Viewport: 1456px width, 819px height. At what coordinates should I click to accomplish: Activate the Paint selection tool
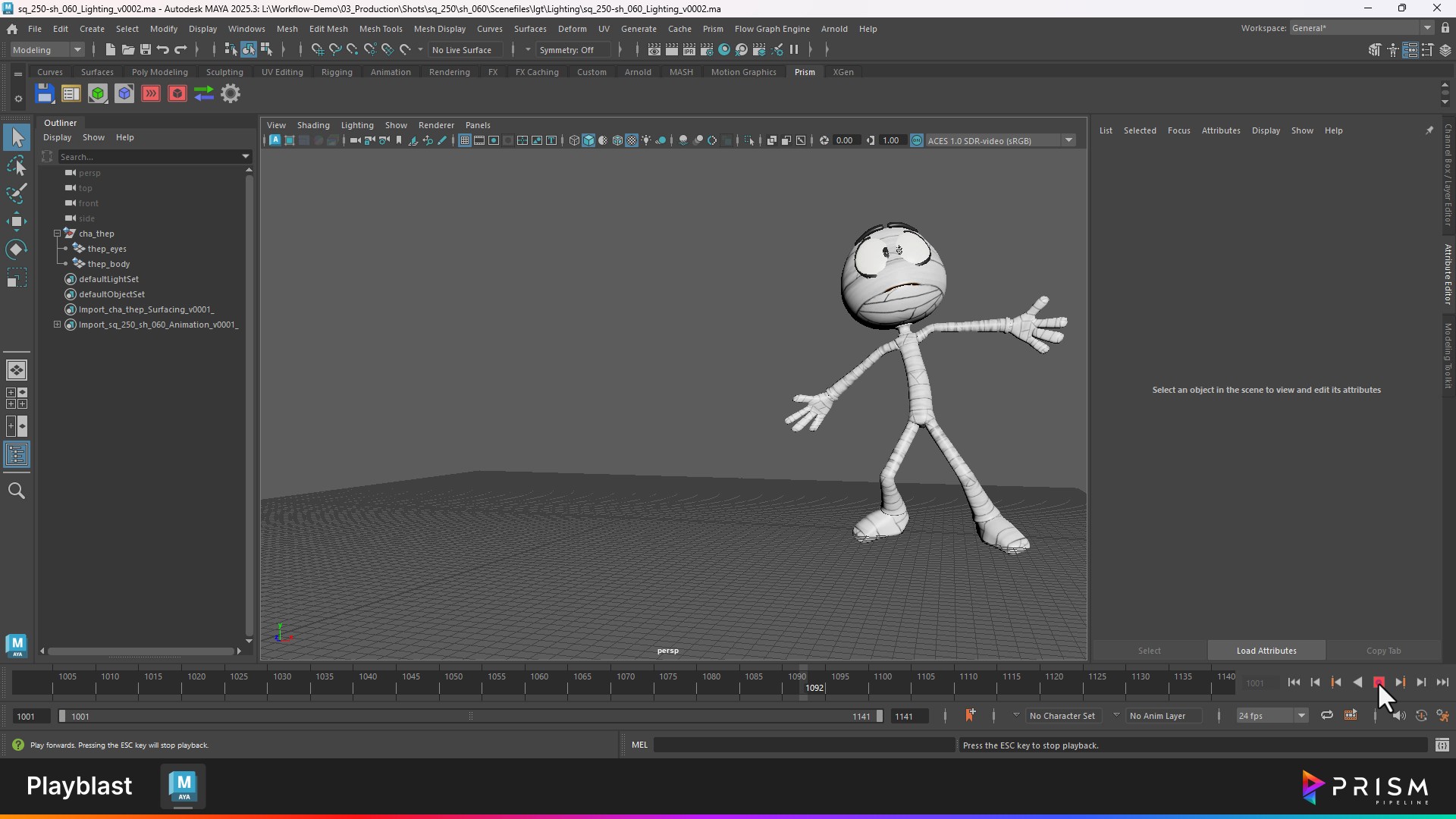[x=17, y=194]
